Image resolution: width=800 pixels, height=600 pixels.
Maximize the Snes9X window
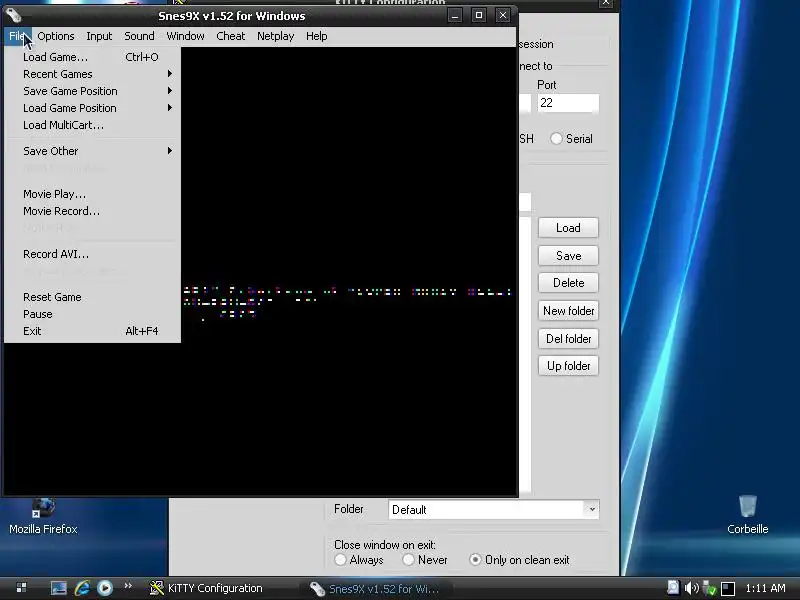pyautogui.click(x=479, y=15)
